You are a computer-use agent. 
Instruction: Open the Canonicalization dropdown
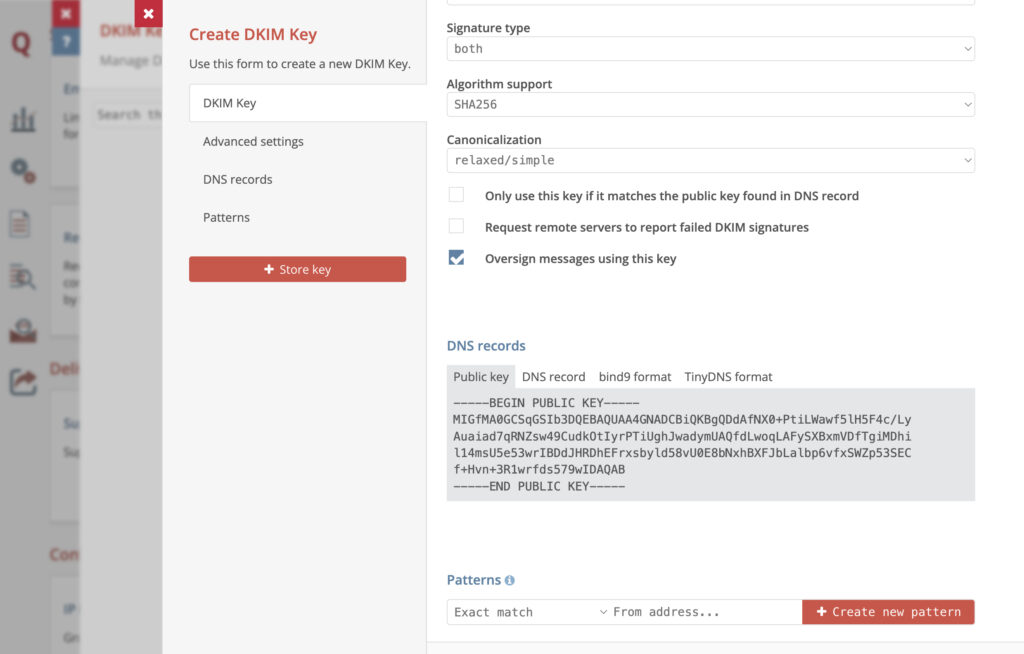(710, 160)
